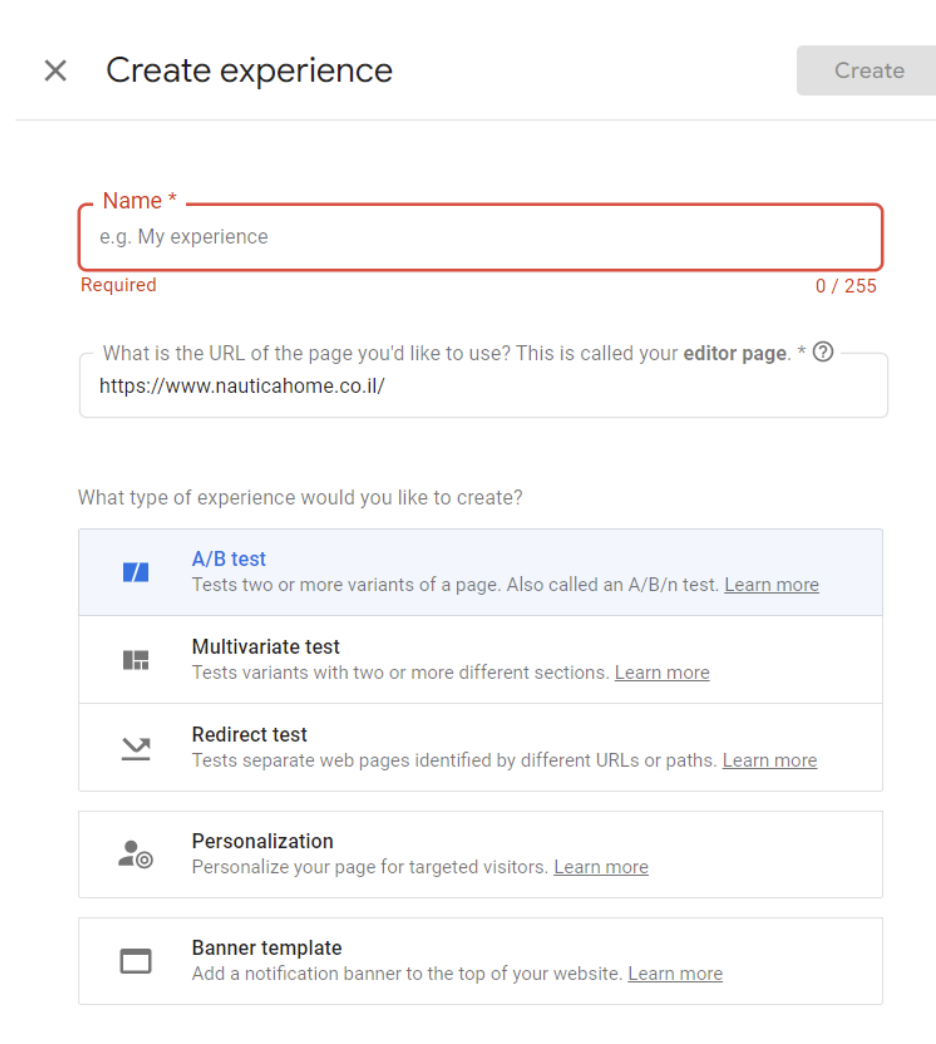
Task: Open Learn more link for Personalization
Action: click(x=601, y=867)
